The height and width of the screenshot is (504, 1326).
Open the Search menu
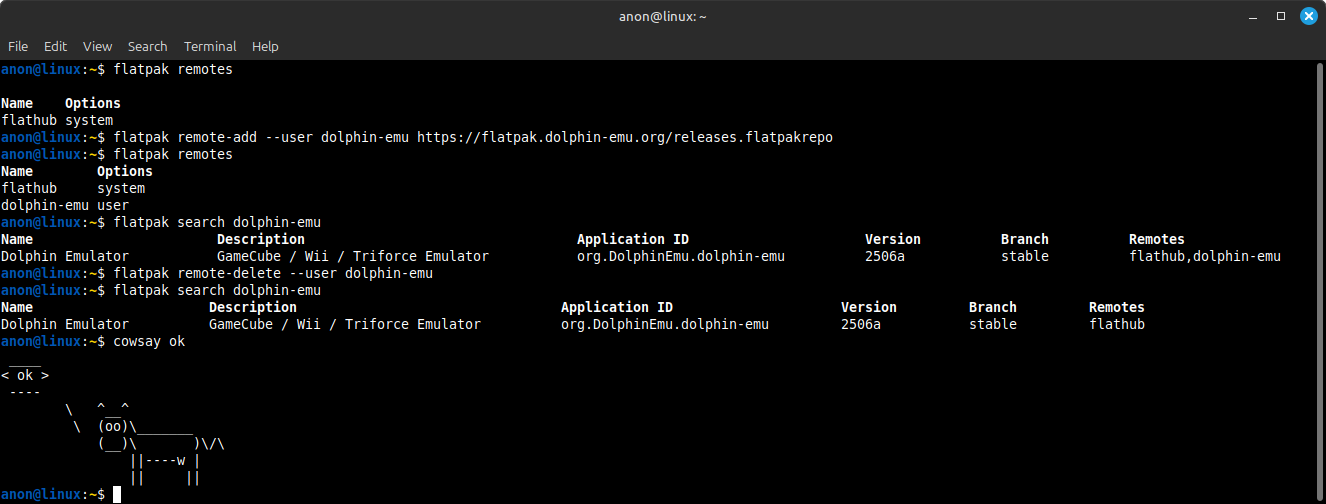click(x=147, y=46)
